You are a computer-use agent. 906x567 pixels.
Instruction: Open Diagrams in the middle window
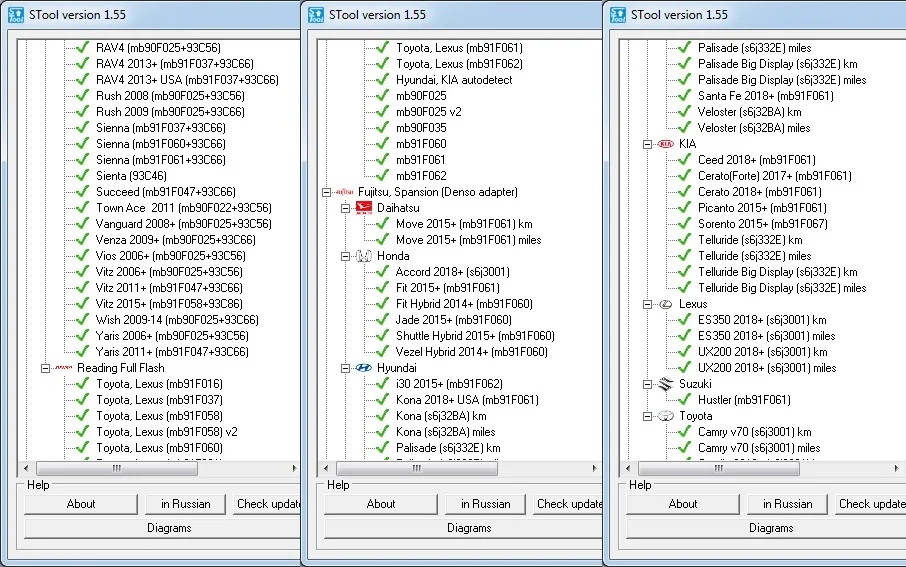coord(463,528)
